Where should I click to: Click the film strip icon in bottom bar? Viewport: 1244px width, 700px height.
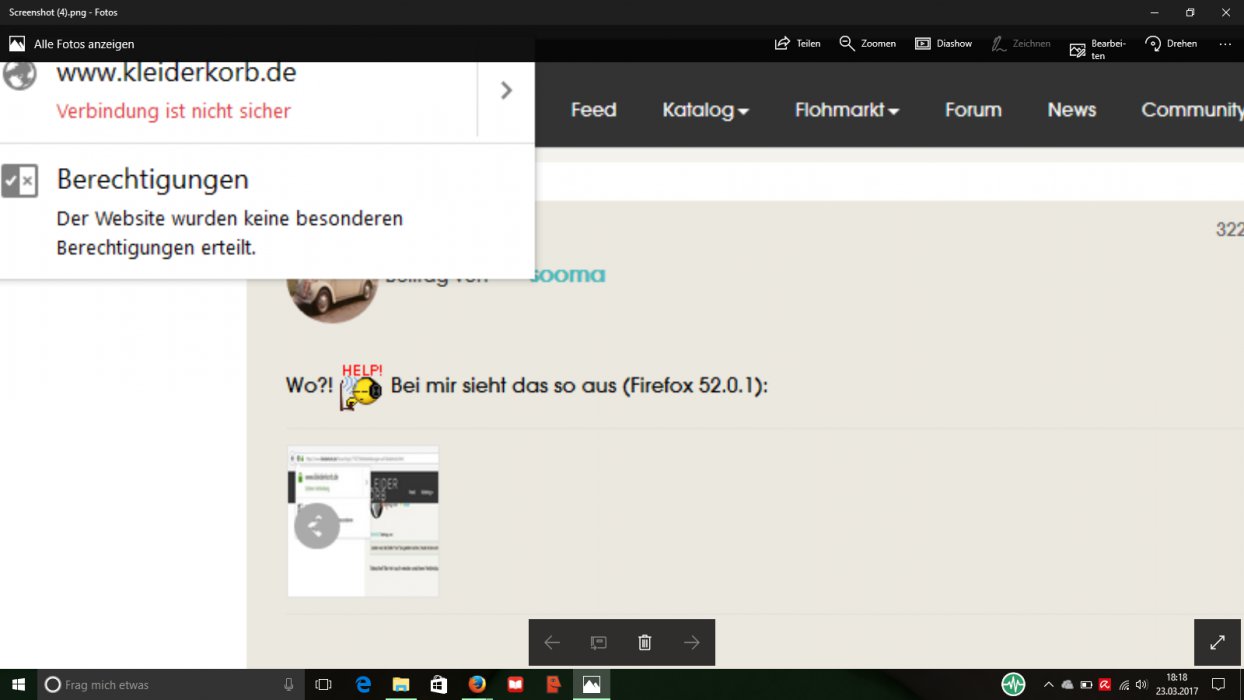pyautogui.click(x=598, y=643)
